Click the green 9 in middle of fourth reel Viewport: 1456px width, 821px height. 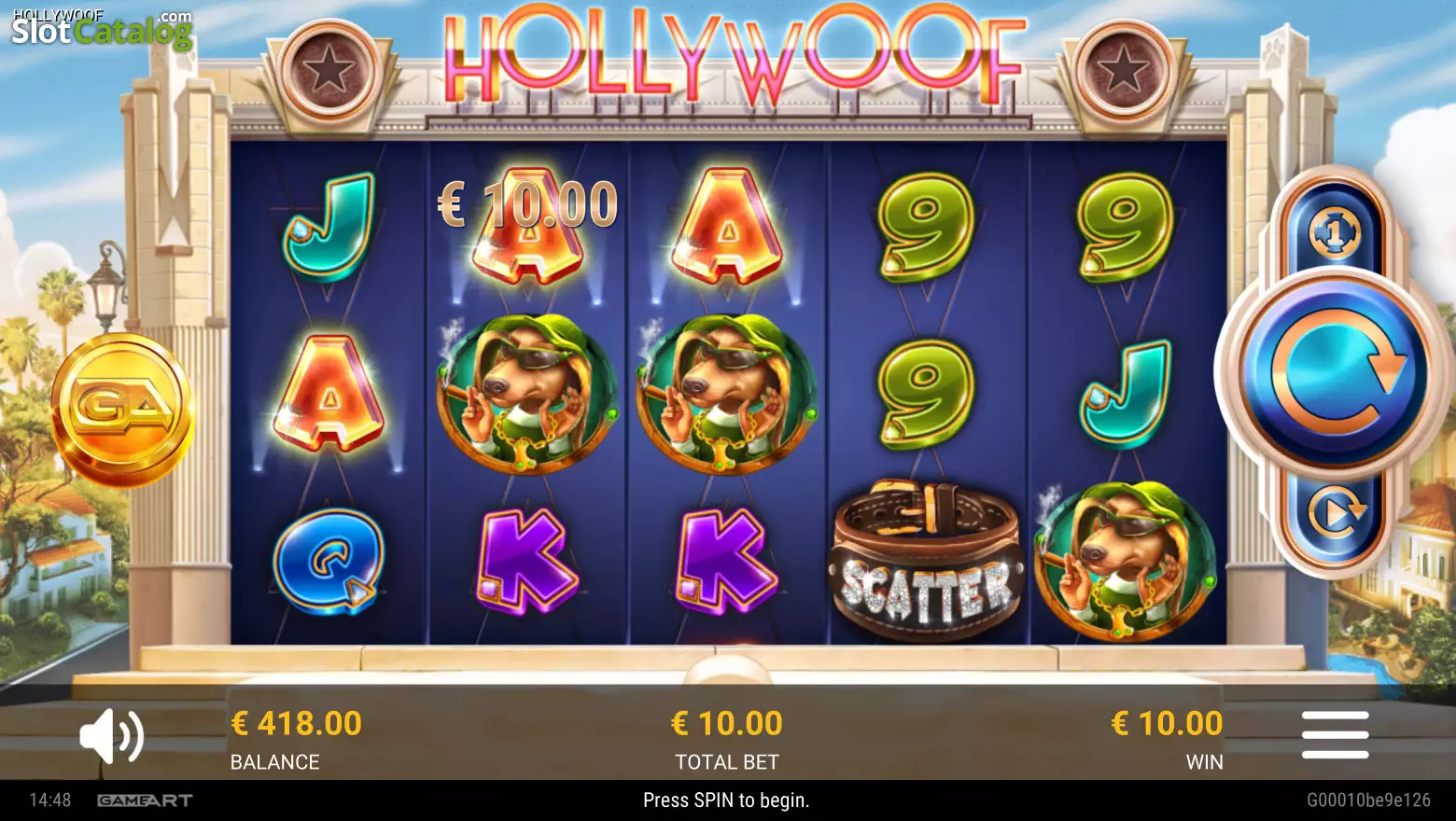click(925, 394)
